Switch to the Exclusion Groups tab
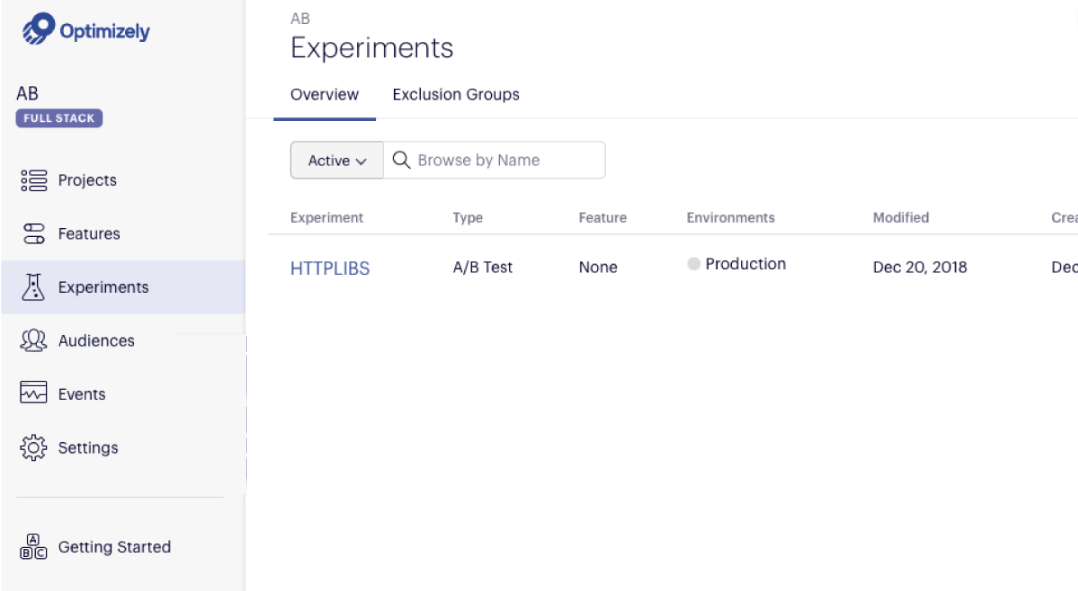 tap(456, 95)
